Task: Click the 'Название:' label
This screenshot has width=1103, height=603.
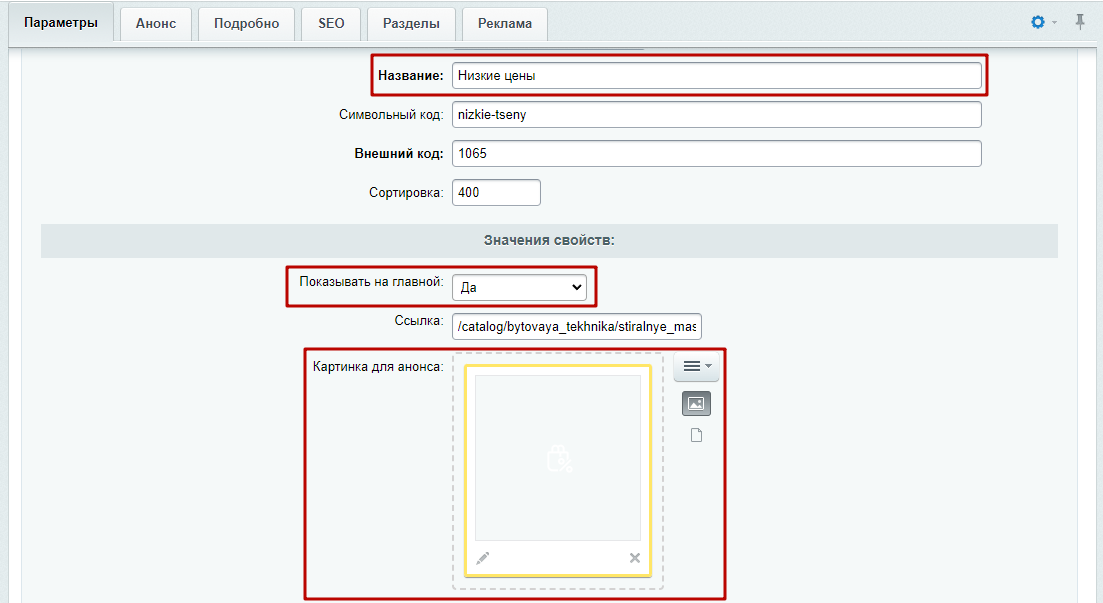Action: 410,76
